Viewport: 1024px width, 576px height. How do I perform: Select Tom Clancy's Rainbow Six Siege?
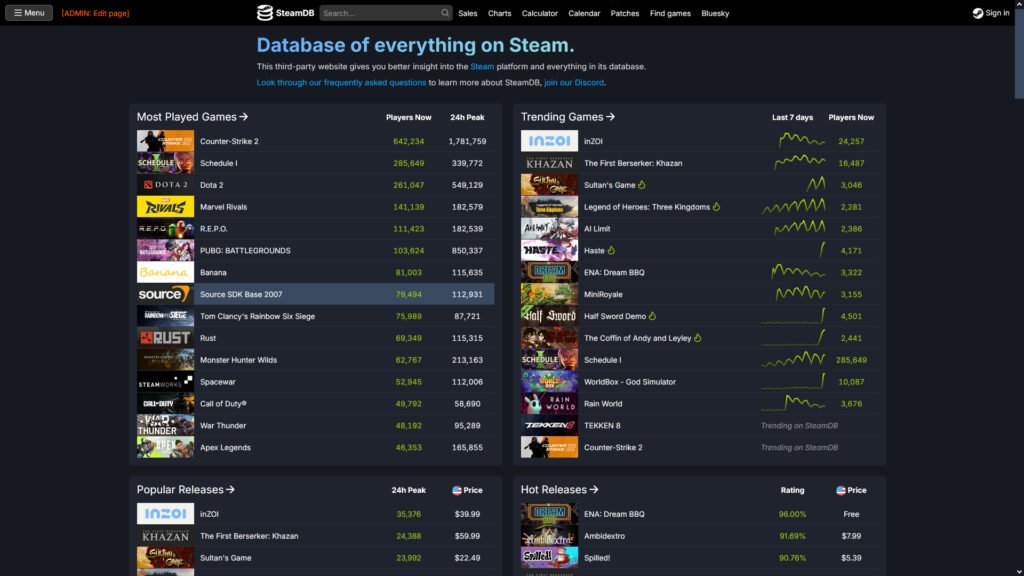(x=257, y=316)
